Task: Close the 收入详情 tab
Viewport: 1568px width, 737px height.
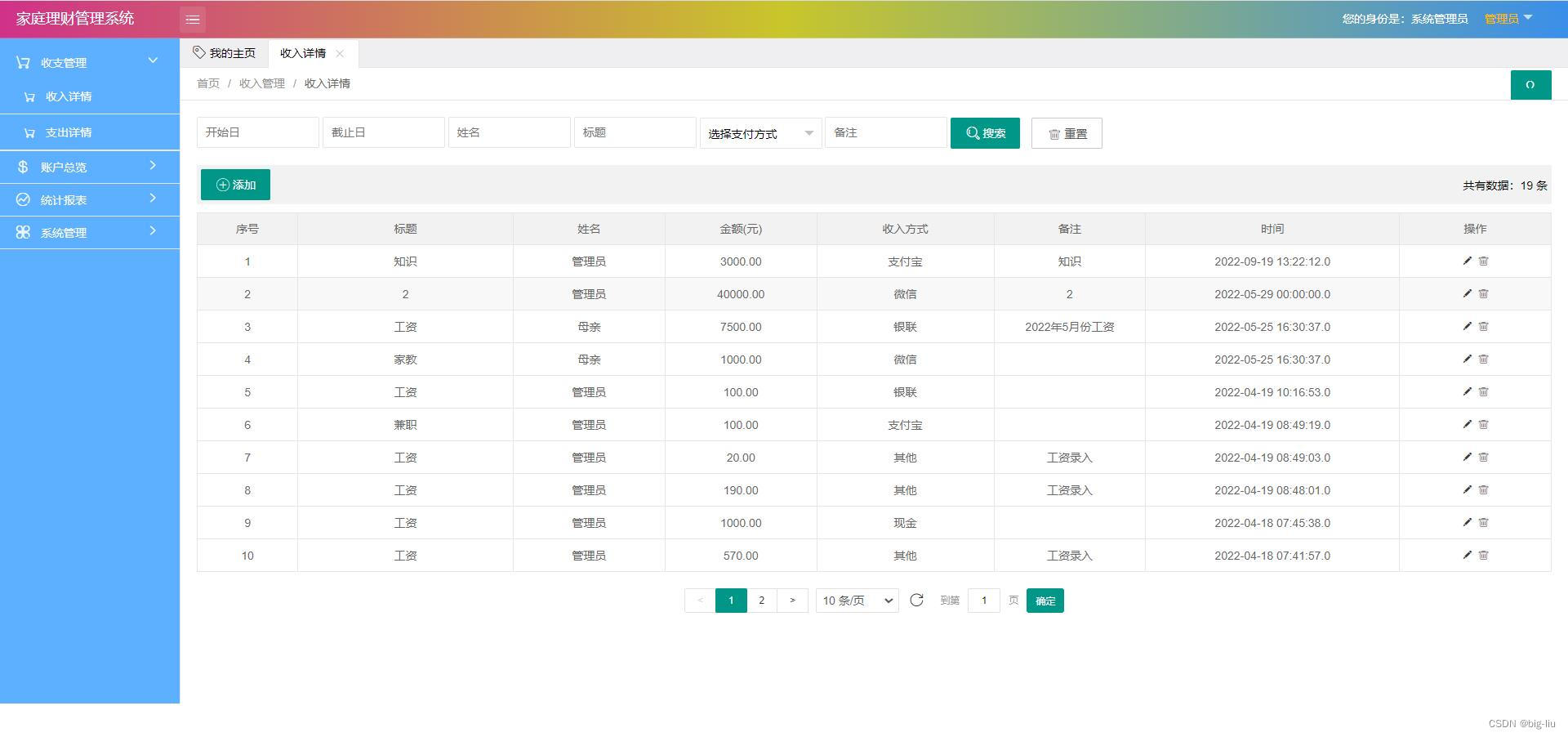Action: [x=340, y=53]
